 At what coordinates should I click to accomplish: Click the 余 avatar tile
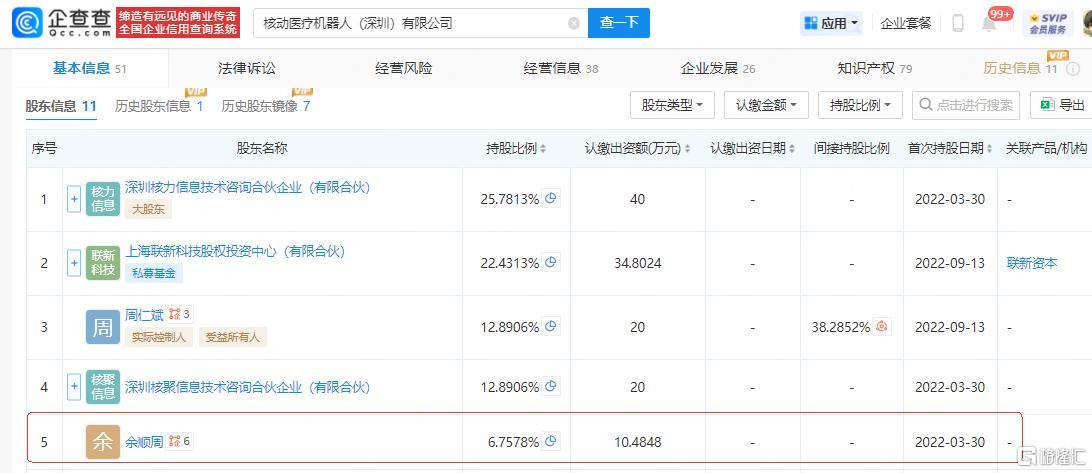[x=103, y=442]
